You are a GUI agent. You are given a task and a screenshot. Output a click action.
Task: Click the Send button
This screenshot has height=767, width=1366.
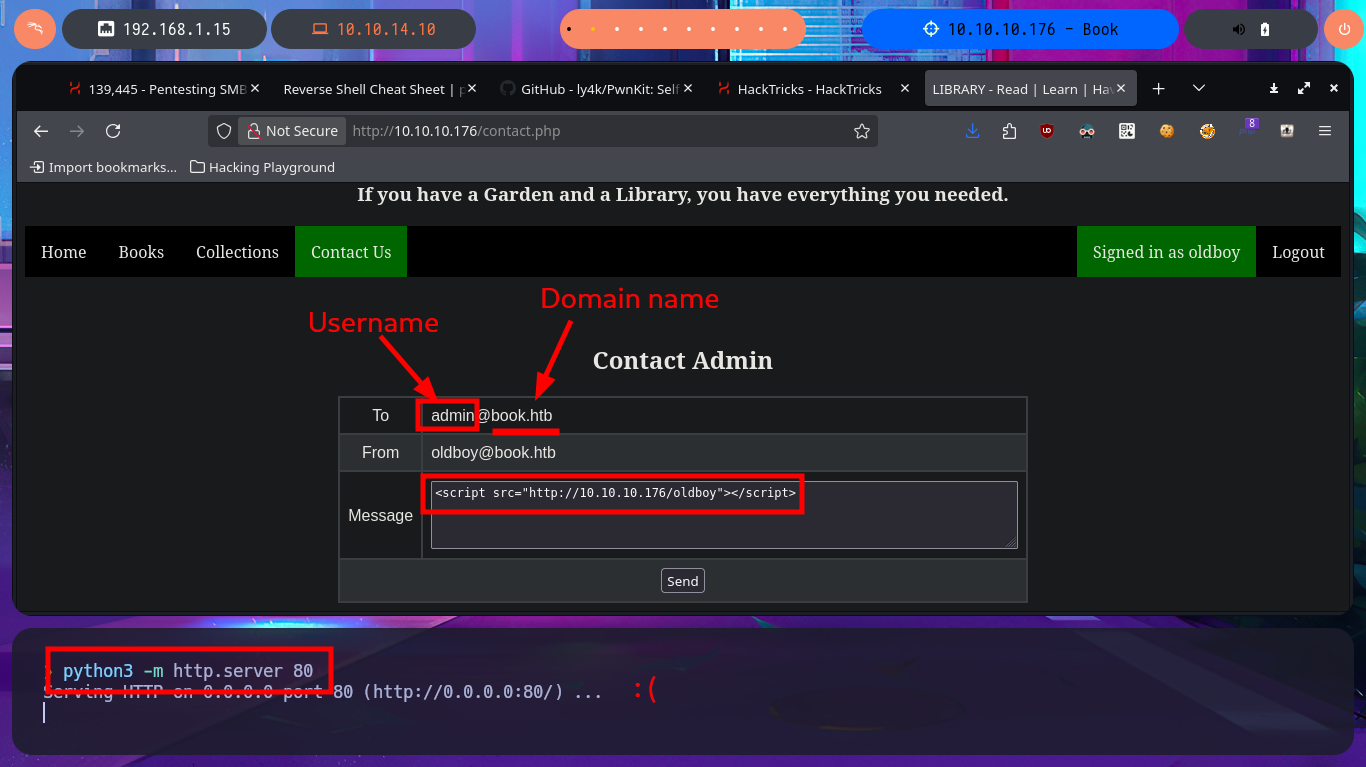(683, 581)
